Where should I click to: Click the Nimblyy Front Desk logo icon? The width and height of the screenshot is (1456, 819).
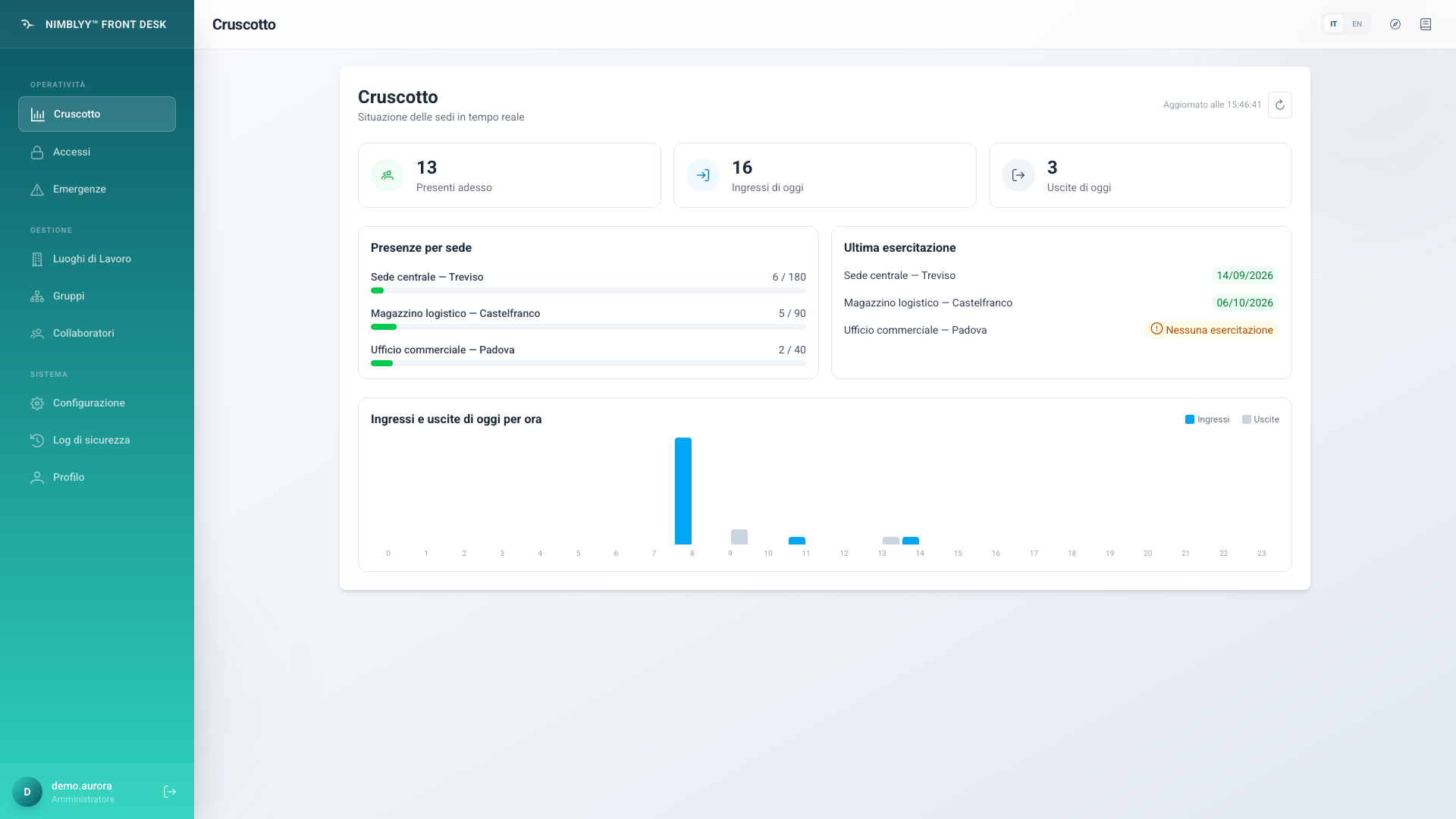[28, 24]
